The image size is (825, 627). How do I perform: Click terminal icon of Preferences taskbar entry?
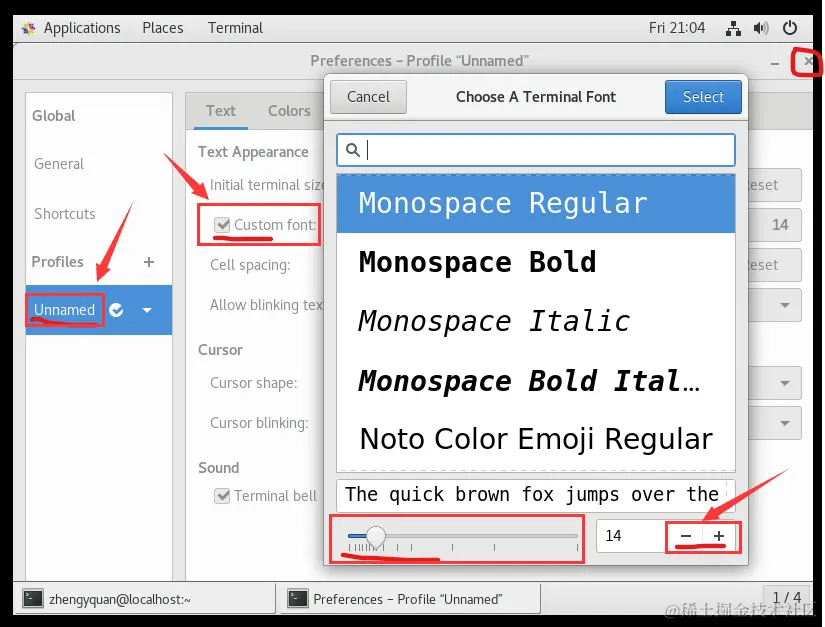point(298,599)
